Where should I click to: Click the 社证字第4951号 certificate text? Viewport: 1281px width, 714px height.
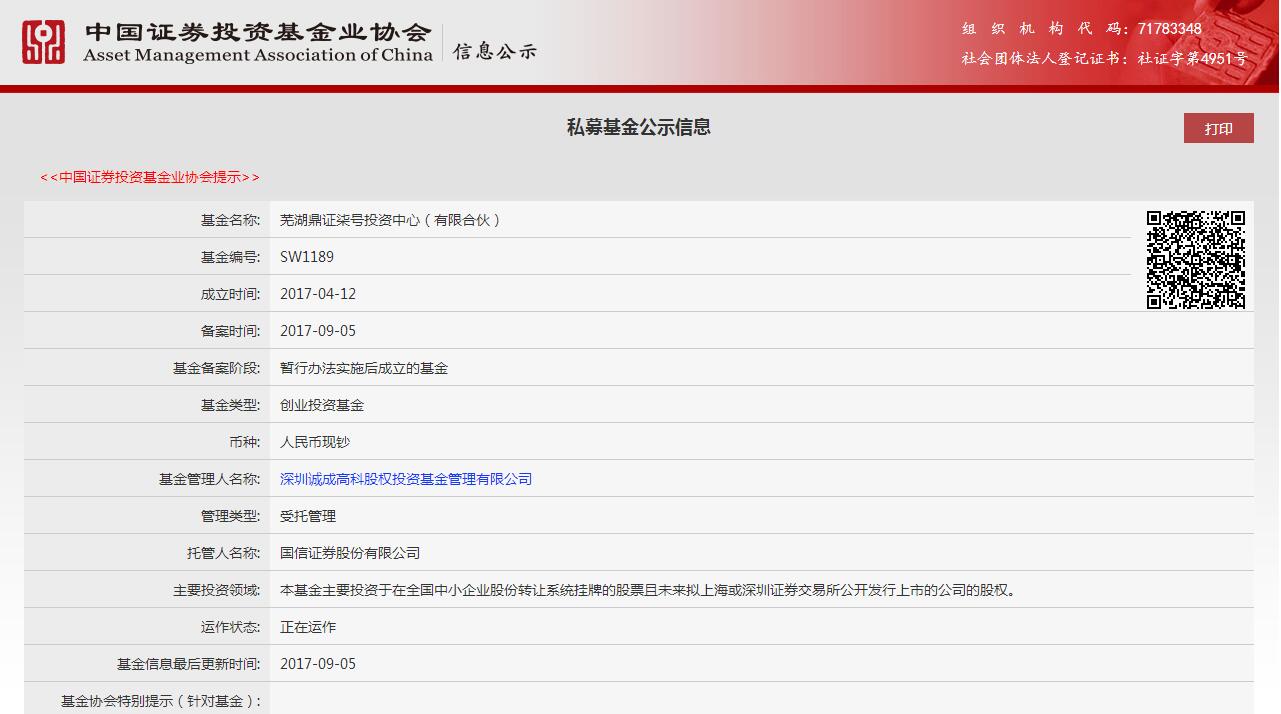(1192, 58)
